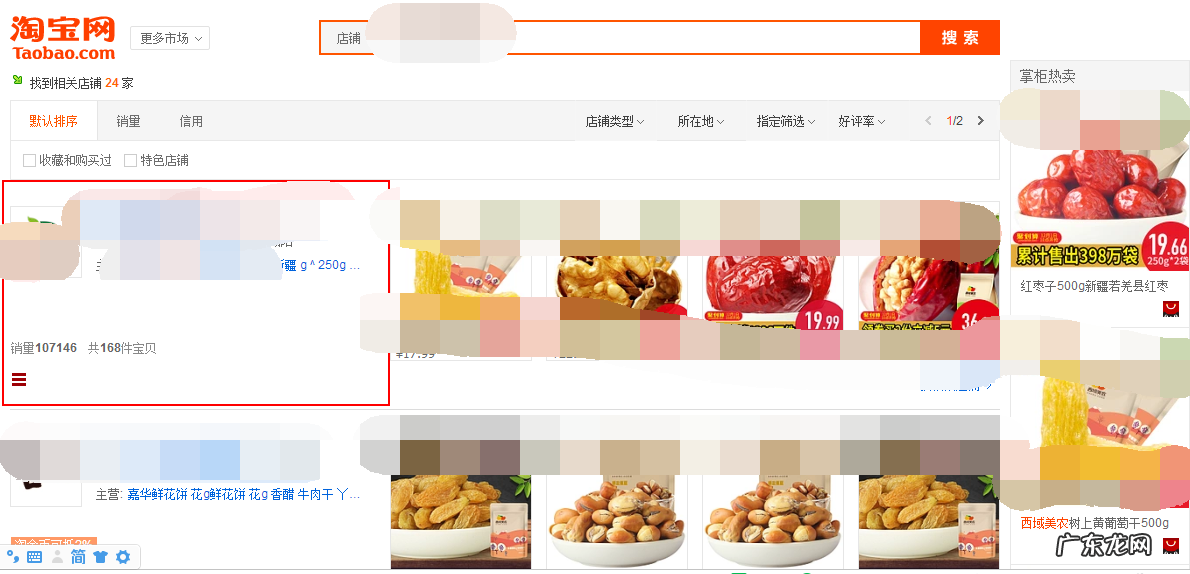Open the 所在地 filter dropdown
The height and width of the screenshot is (574, 1190).
click(x=700, y=121)
